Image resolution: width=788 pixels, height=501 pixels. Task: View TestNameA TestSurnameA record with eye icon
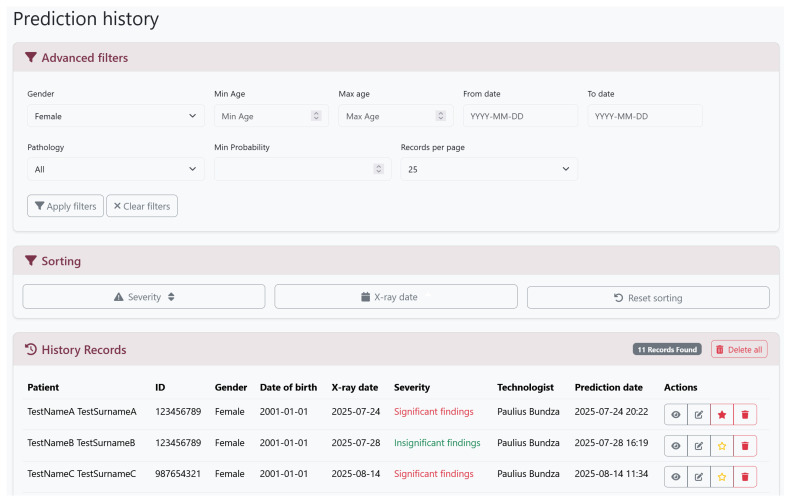click(x=675, y=415)
